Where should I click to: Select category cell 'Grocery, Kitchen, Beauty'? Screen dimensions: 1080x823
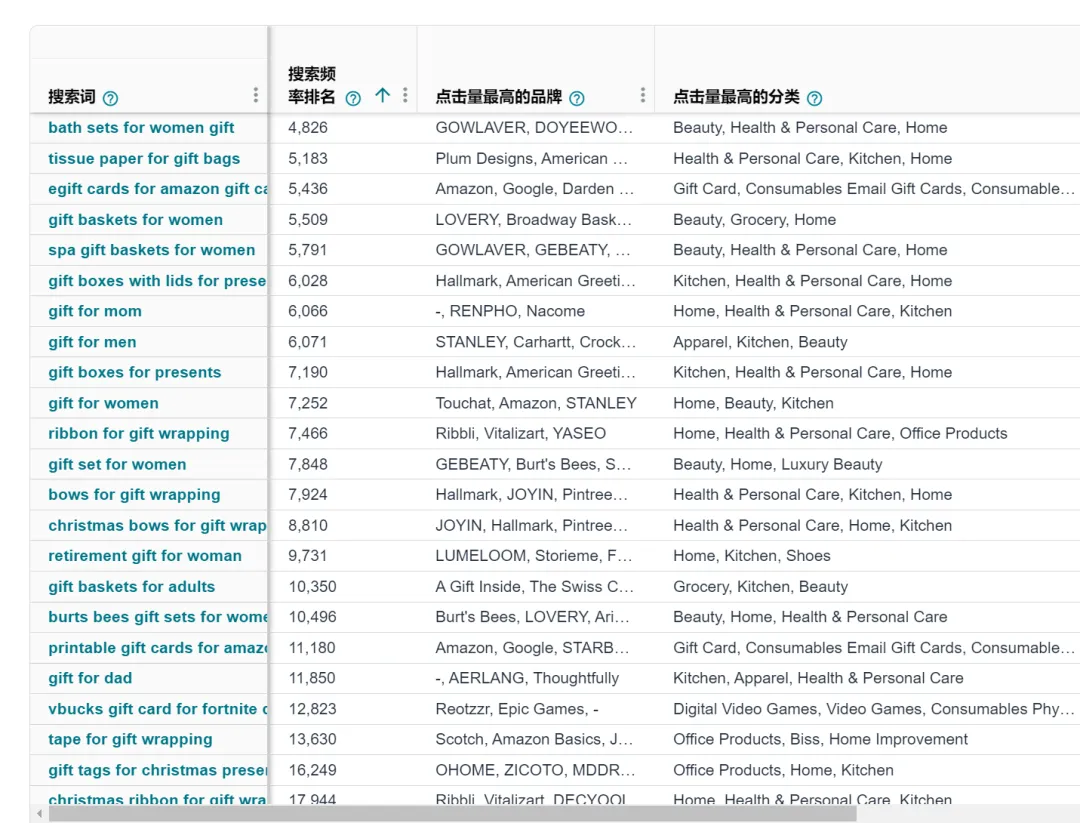tap(760, 587)
